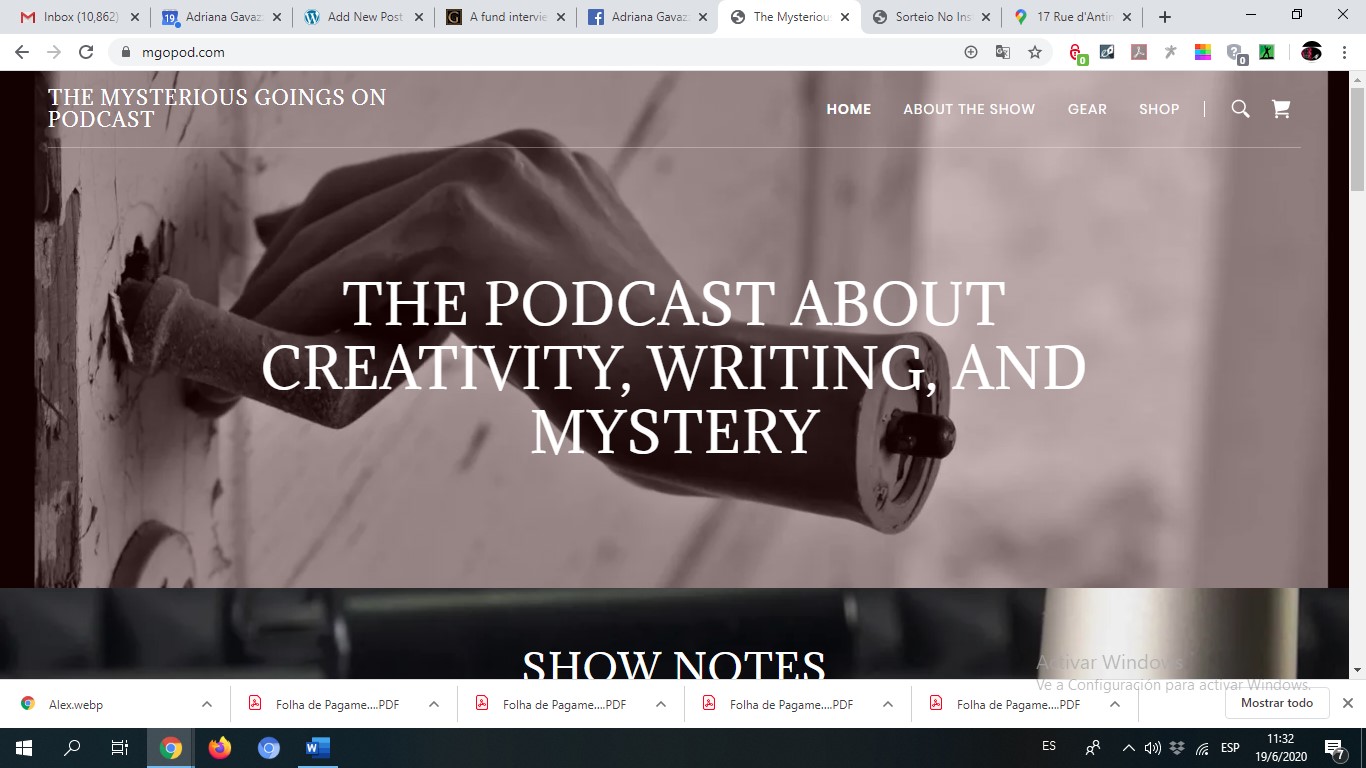Click the browser reload button
Screen dimensions: 1366x768
(x=86, y=52)
